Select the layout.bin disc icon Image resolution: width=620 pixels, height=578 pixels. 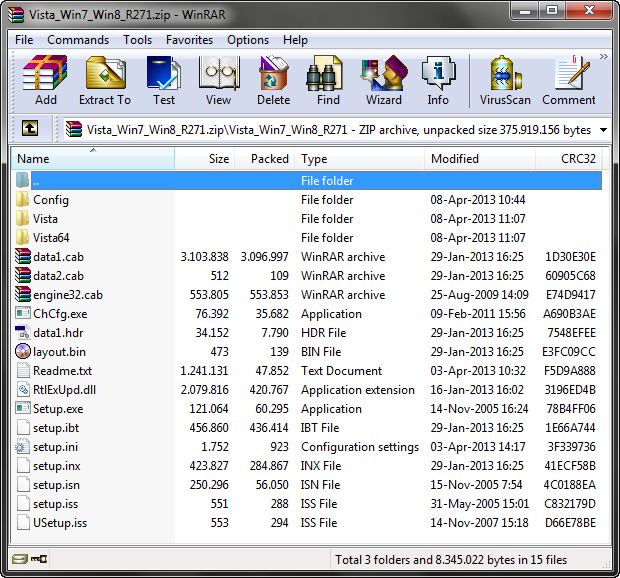[23, 351]
